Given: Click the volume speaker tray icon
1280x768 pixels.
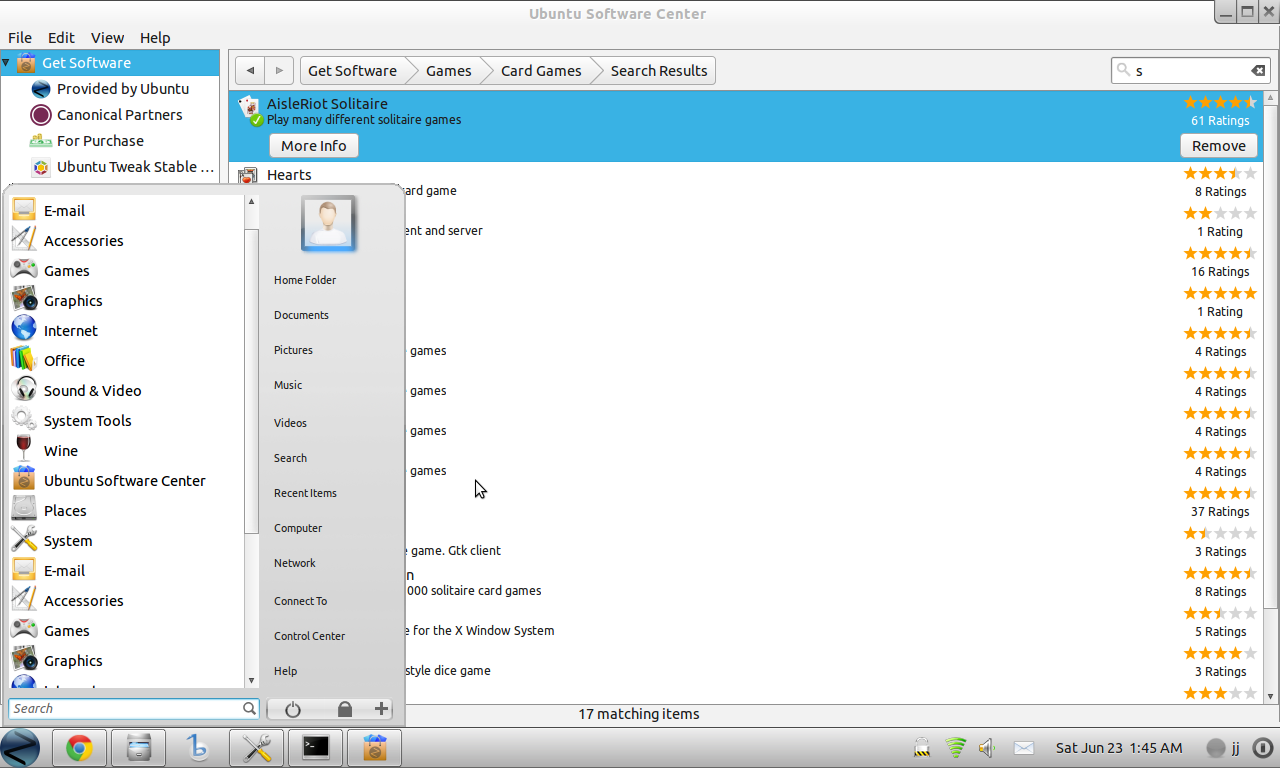Looking at the screenshot, I should click(x=987, y=748).
